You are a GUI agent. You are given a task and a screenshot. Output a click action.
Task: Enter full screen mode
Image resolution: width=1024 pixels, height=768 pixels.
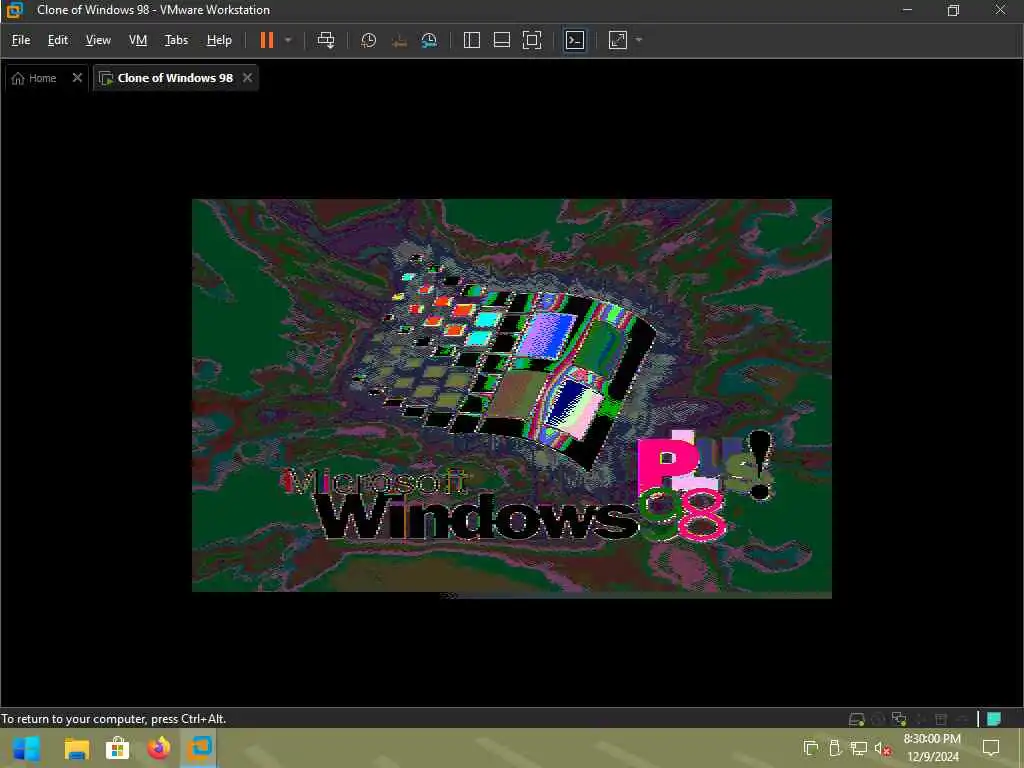[532, 40]
